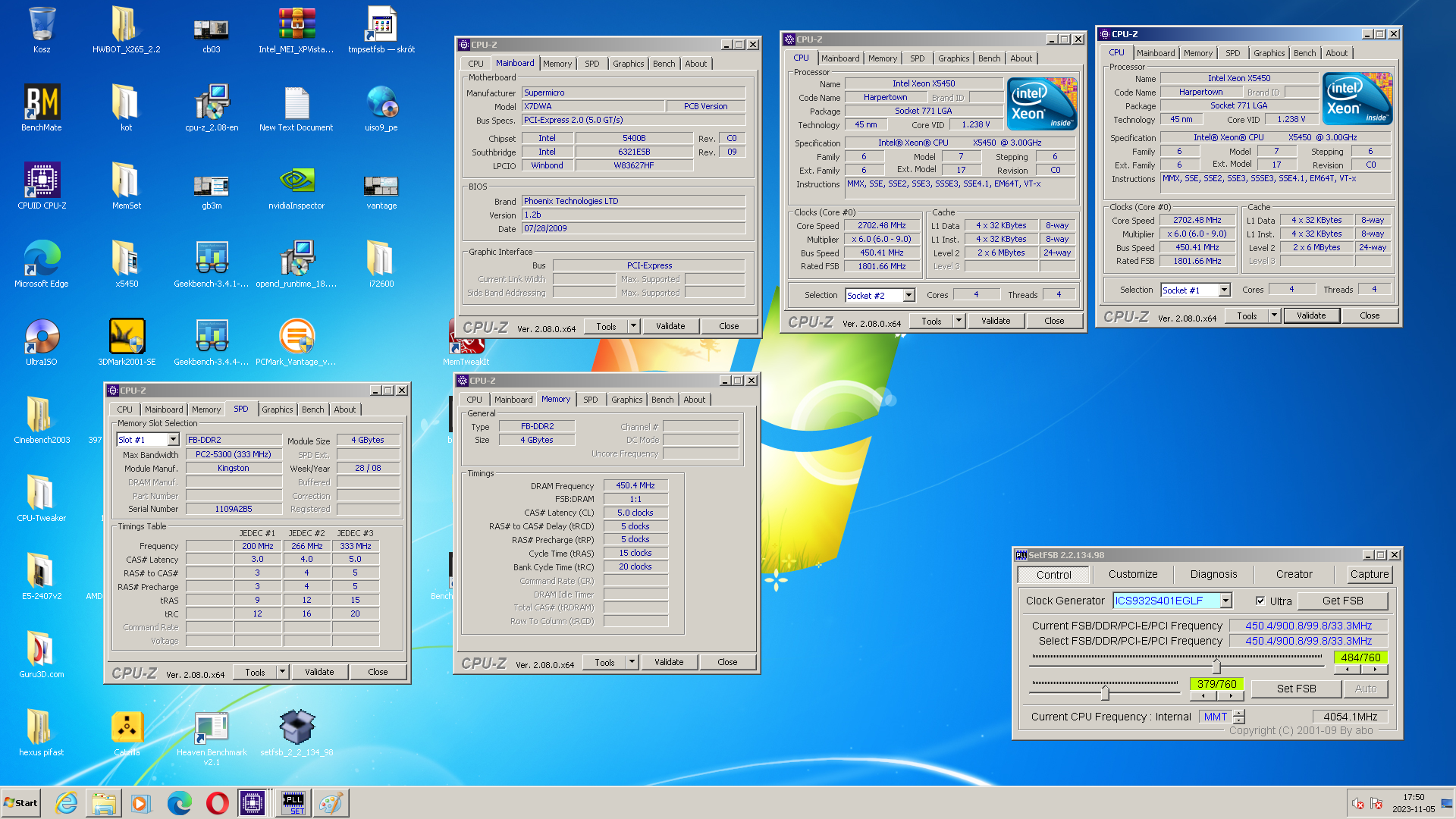
Task: Select Graphics tab in SPD CPU-Z window
Action: 277,409
